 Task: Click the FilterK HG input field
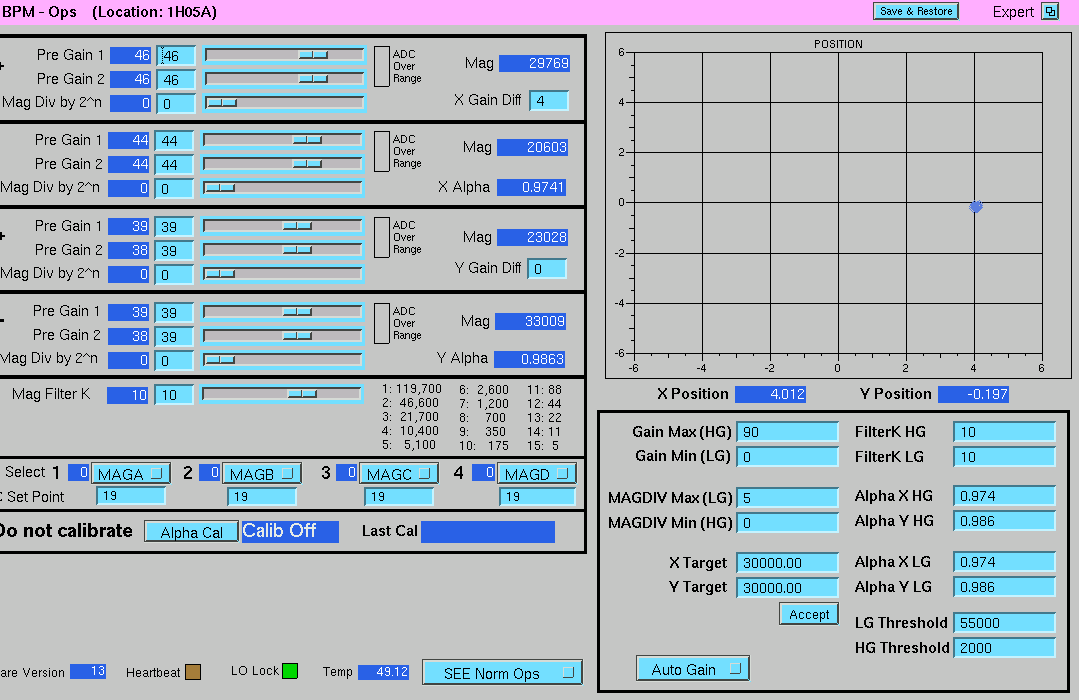coord(1004,432)
